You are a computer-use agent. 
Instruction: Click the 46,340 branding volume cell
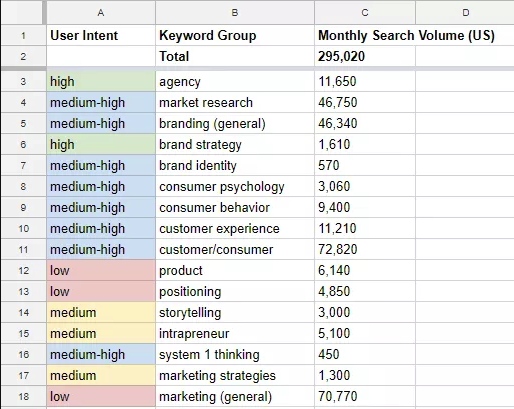click(x=365, y=123)
